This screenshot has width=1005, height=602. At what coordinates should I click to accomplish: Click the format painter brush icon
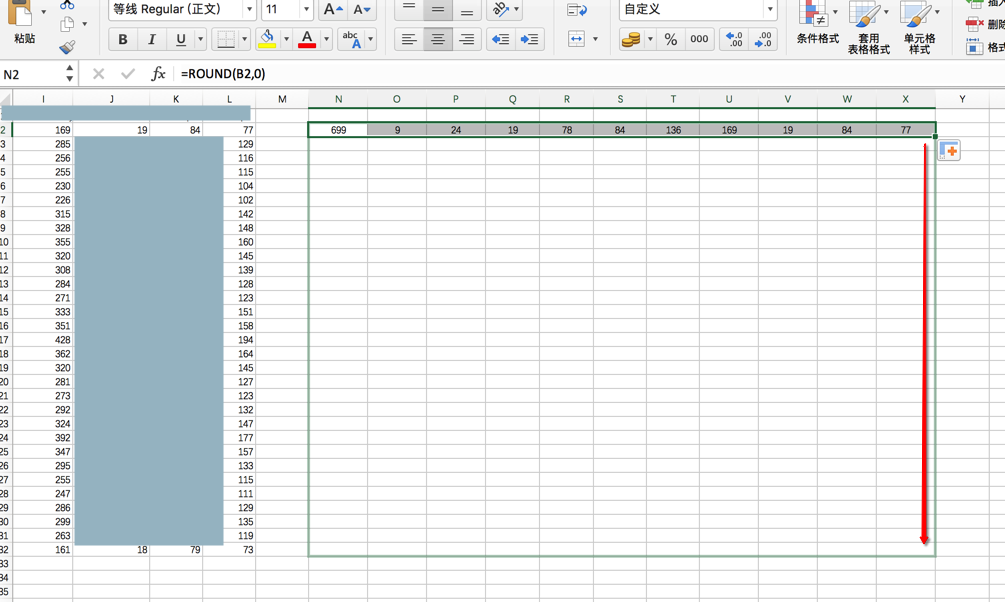[x=67, y=47]
